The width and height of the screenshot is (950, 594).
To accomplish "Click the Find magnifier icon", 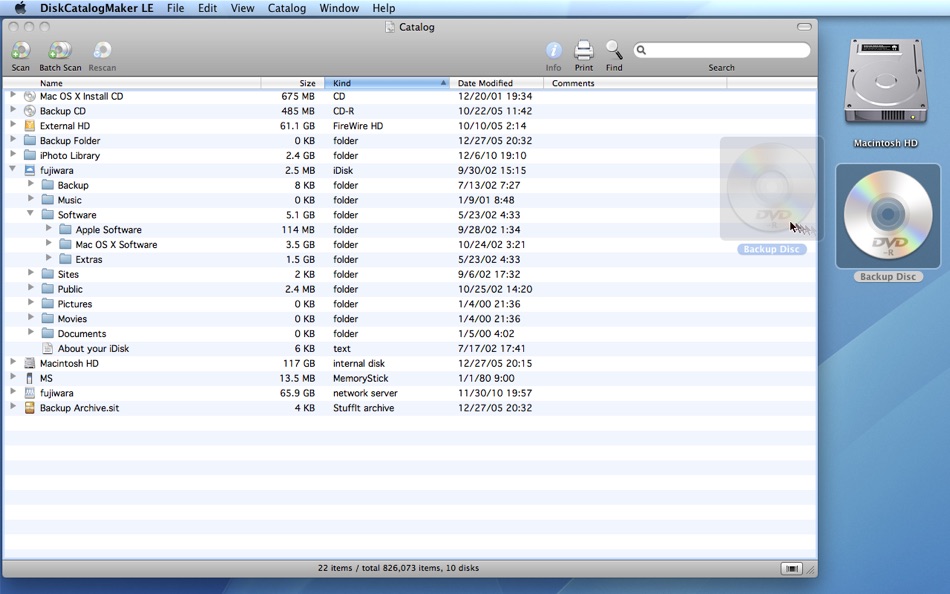I will tap(614, 50).
